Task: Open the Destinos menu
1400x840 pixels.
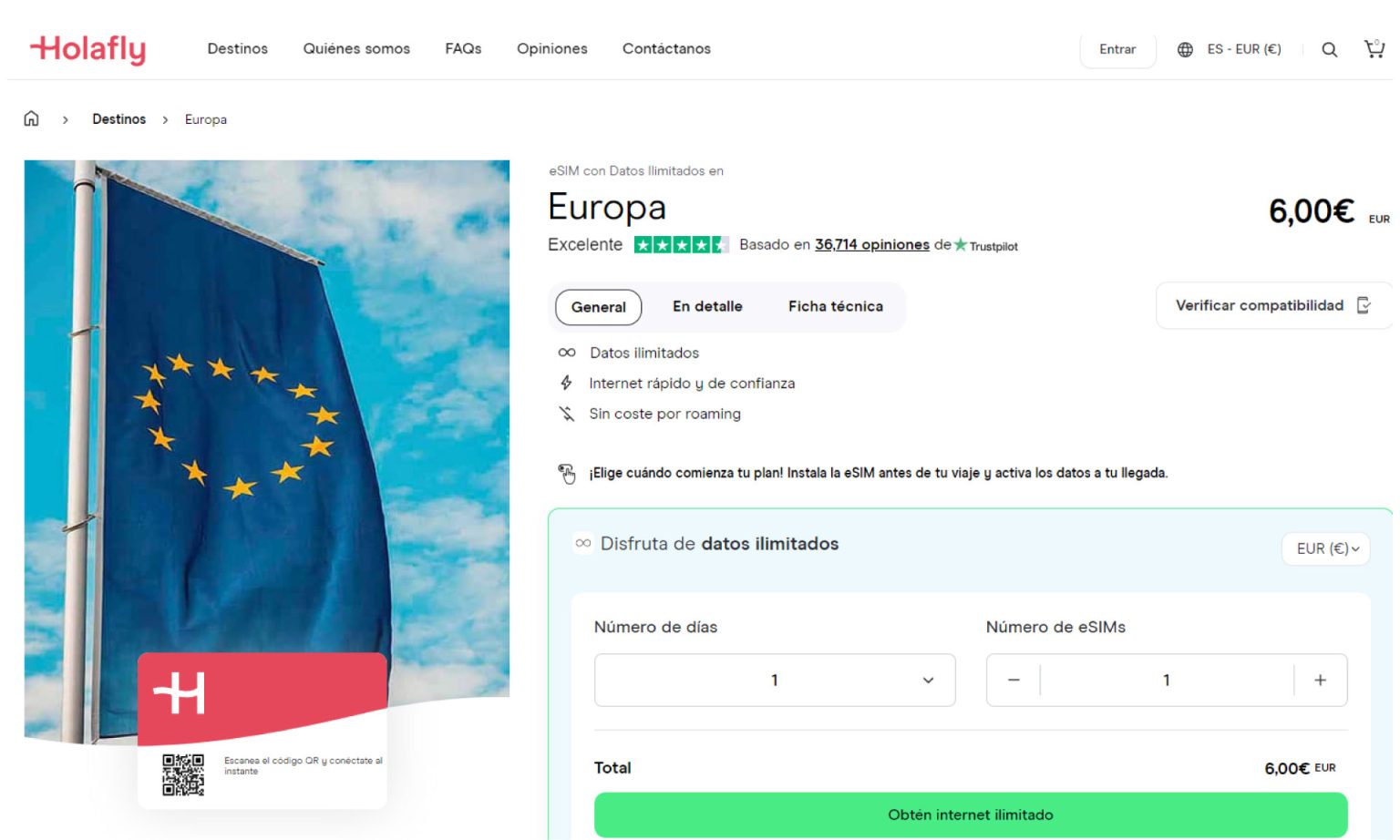Action: [237, 48]
